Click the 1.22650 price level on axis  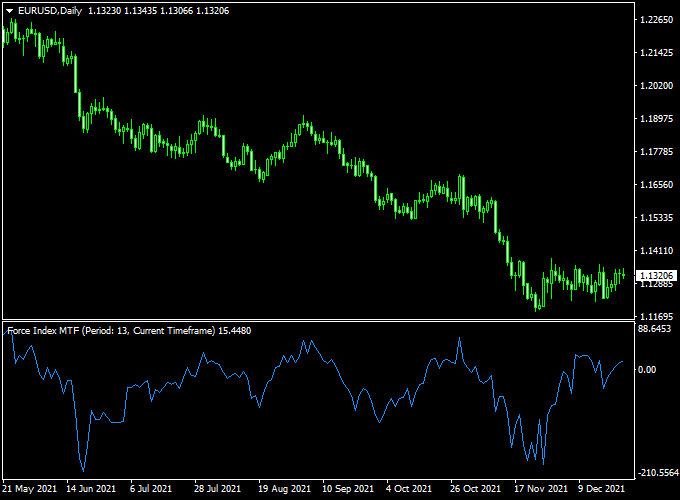[x=656, y=20]
